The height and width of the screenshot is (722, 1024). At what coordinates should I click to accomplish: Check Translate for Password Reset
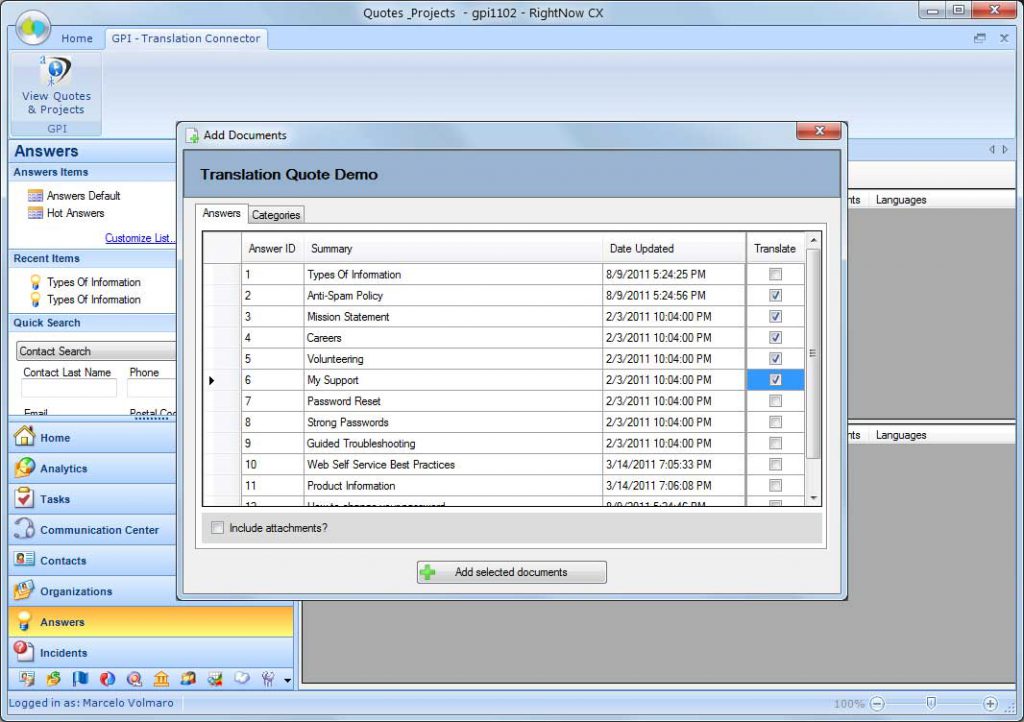[x=775, y=401]
